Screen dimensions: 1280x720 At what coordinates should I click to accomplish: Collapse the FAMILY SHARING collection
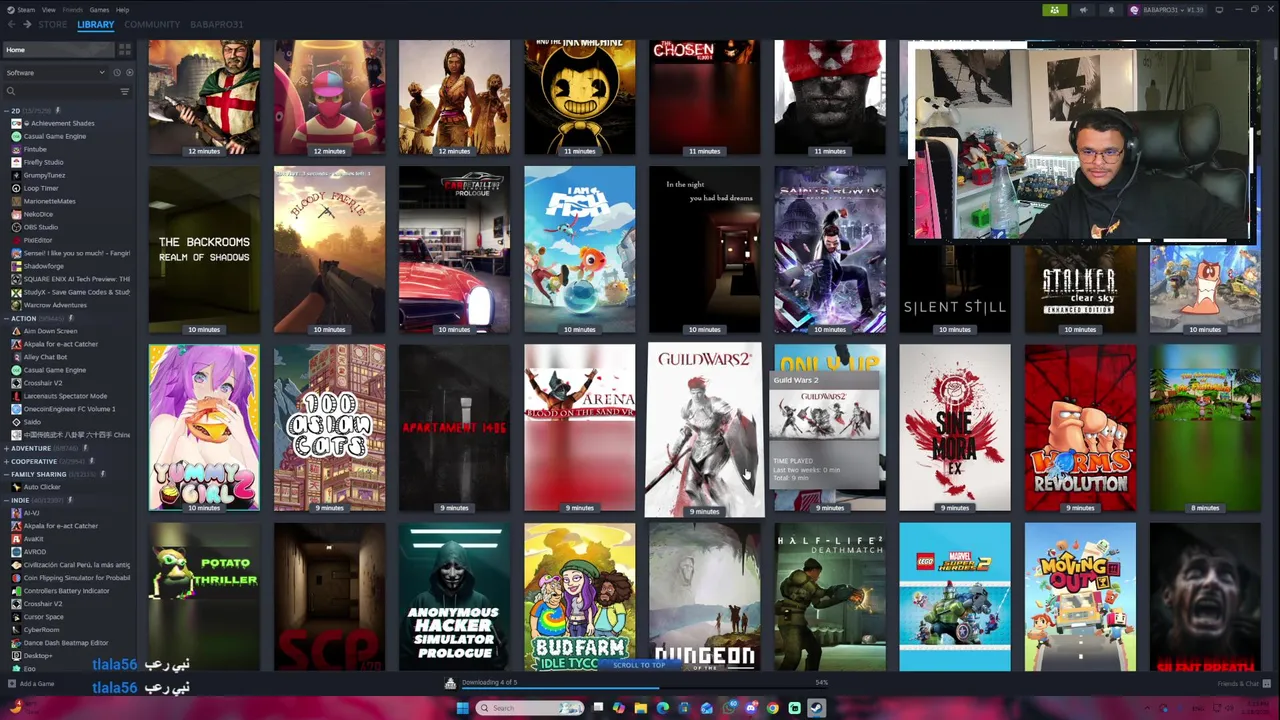(x=6, y=474)
